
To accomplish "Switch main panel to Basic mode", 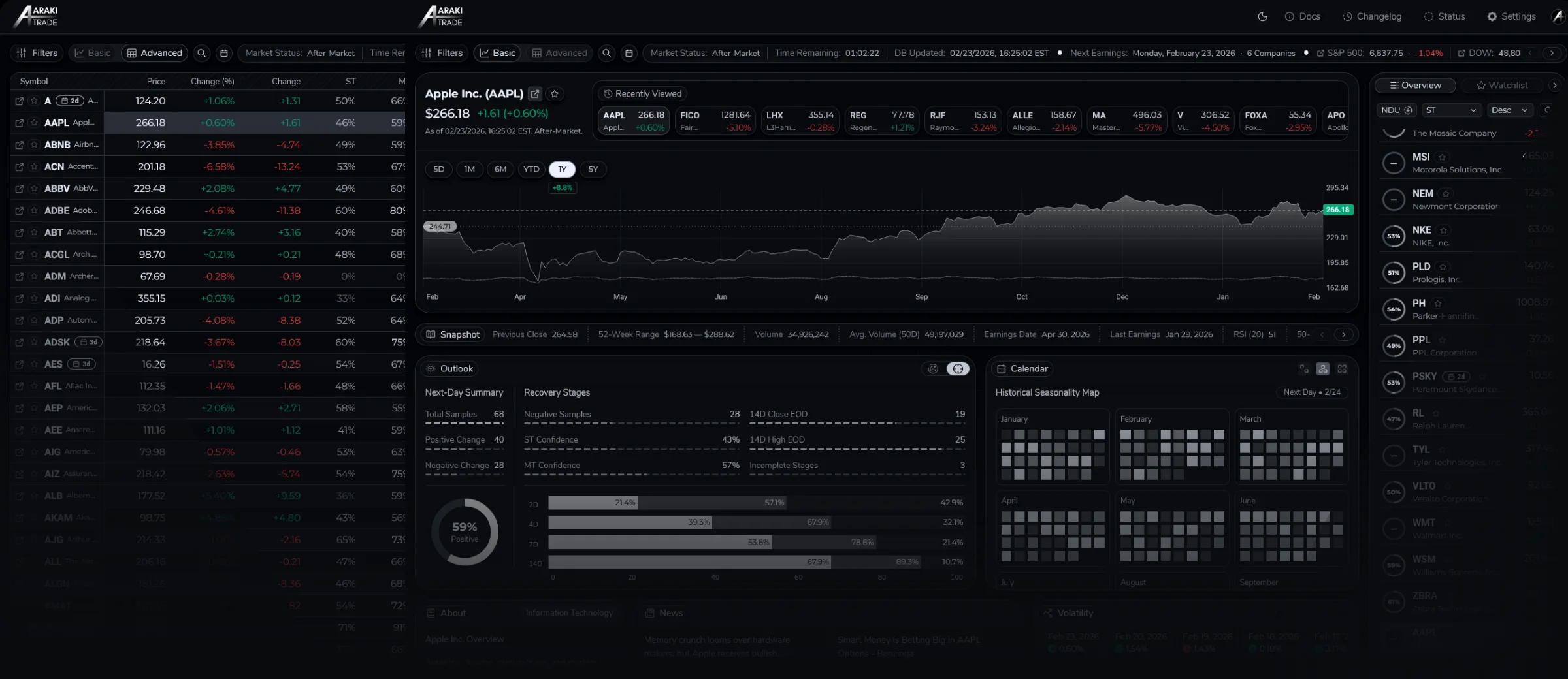I will click(x=497, y=53).
